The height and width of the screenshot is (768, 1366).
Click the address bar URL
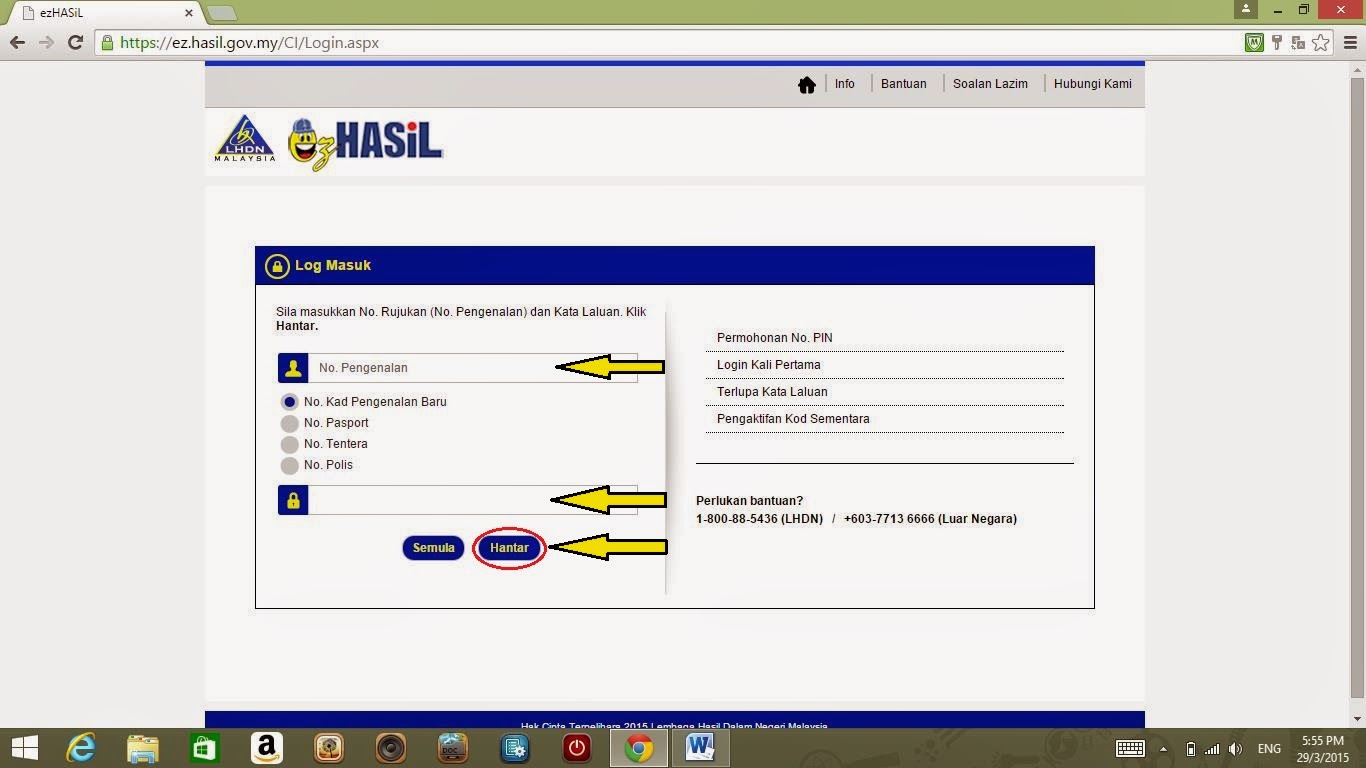point(249,43)
